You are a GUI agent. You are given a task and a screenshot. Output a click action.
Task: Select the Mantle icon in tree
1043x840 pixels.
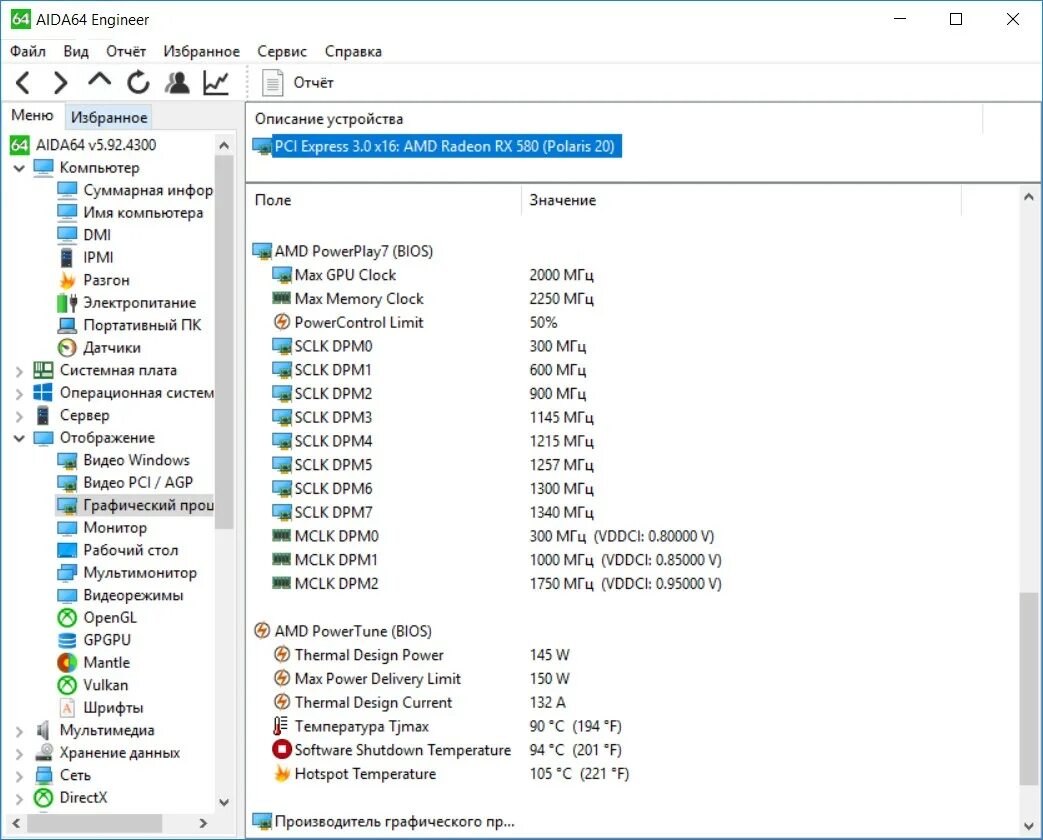coord(67,662)
